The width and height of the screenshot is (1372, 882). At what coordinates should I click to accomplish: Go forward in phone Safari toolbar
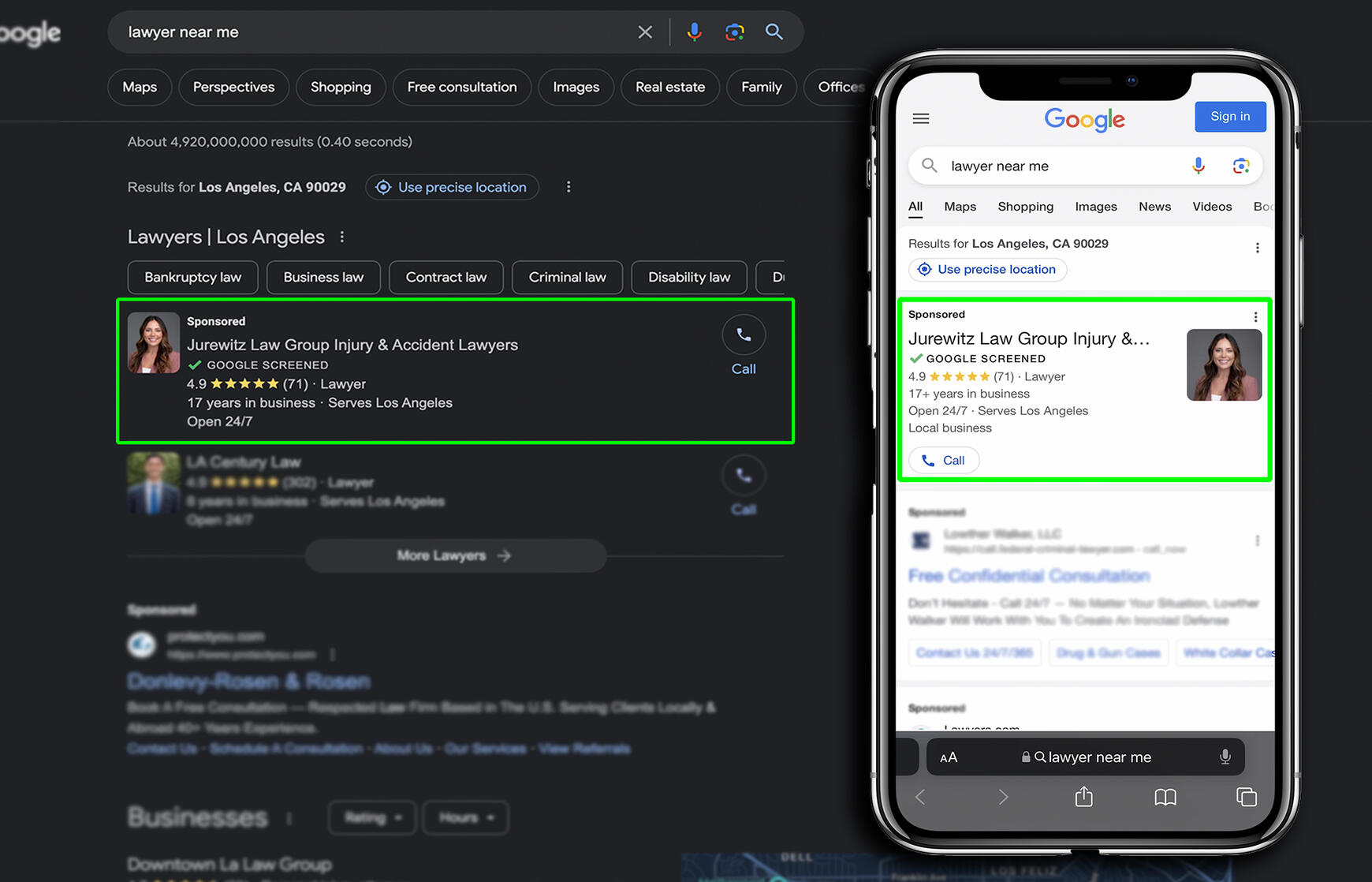[1003, 798]
